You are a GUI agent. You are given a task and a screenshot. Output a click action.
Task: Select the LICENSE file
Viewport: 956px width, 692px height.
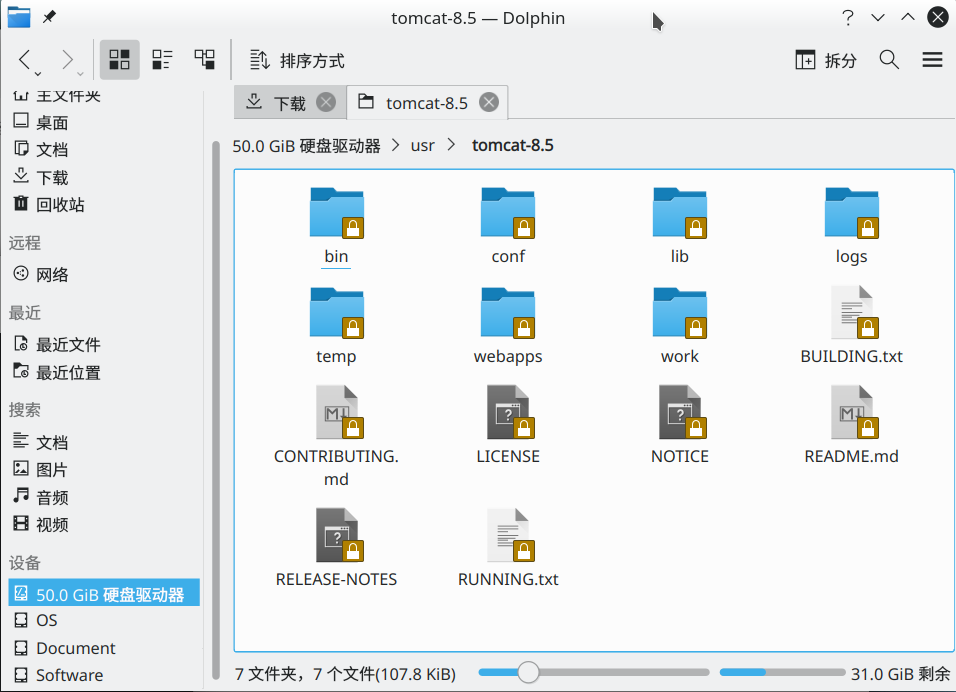coord(508,426)
